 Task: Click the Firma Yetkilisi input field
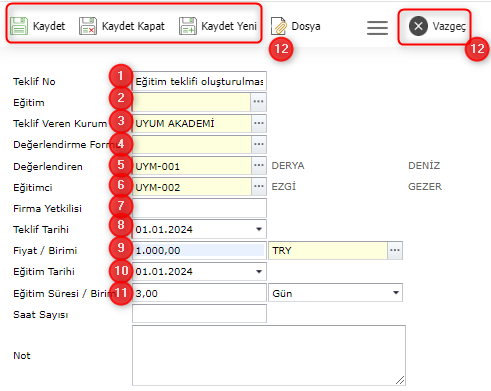coord(199,208)
